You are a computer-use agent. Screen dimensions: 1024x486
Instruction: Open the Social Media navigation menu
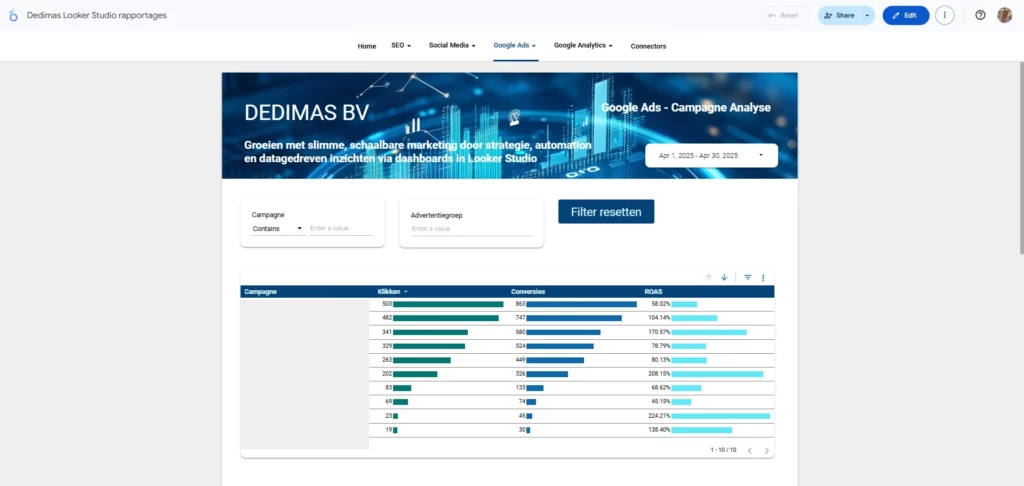coord(452,46)
